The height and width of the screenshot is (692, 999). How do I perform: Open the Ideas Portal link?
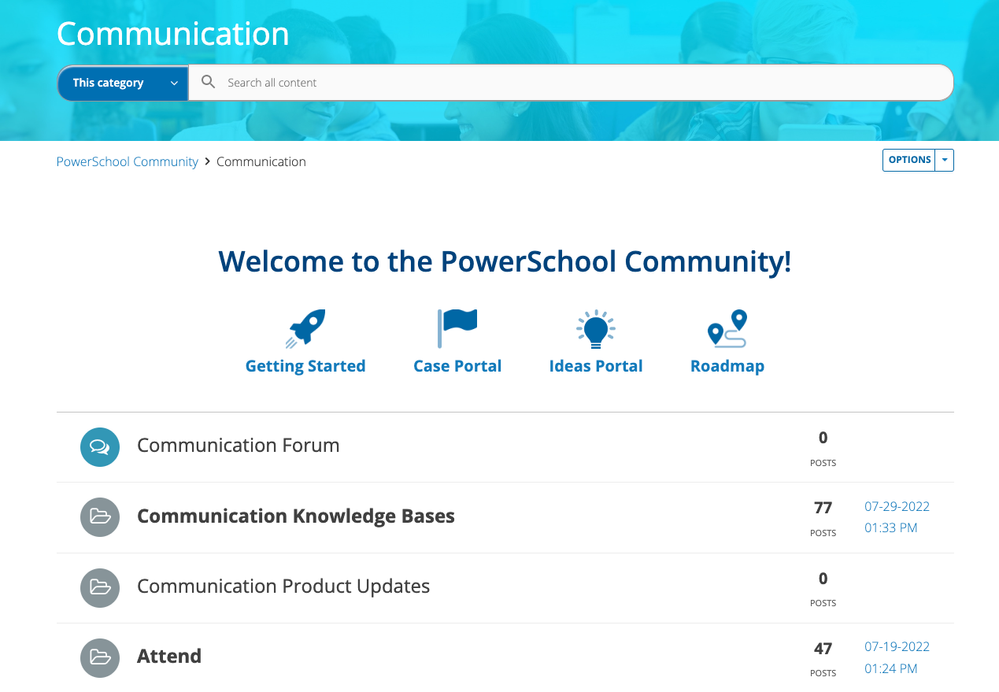tap(596, 366)
